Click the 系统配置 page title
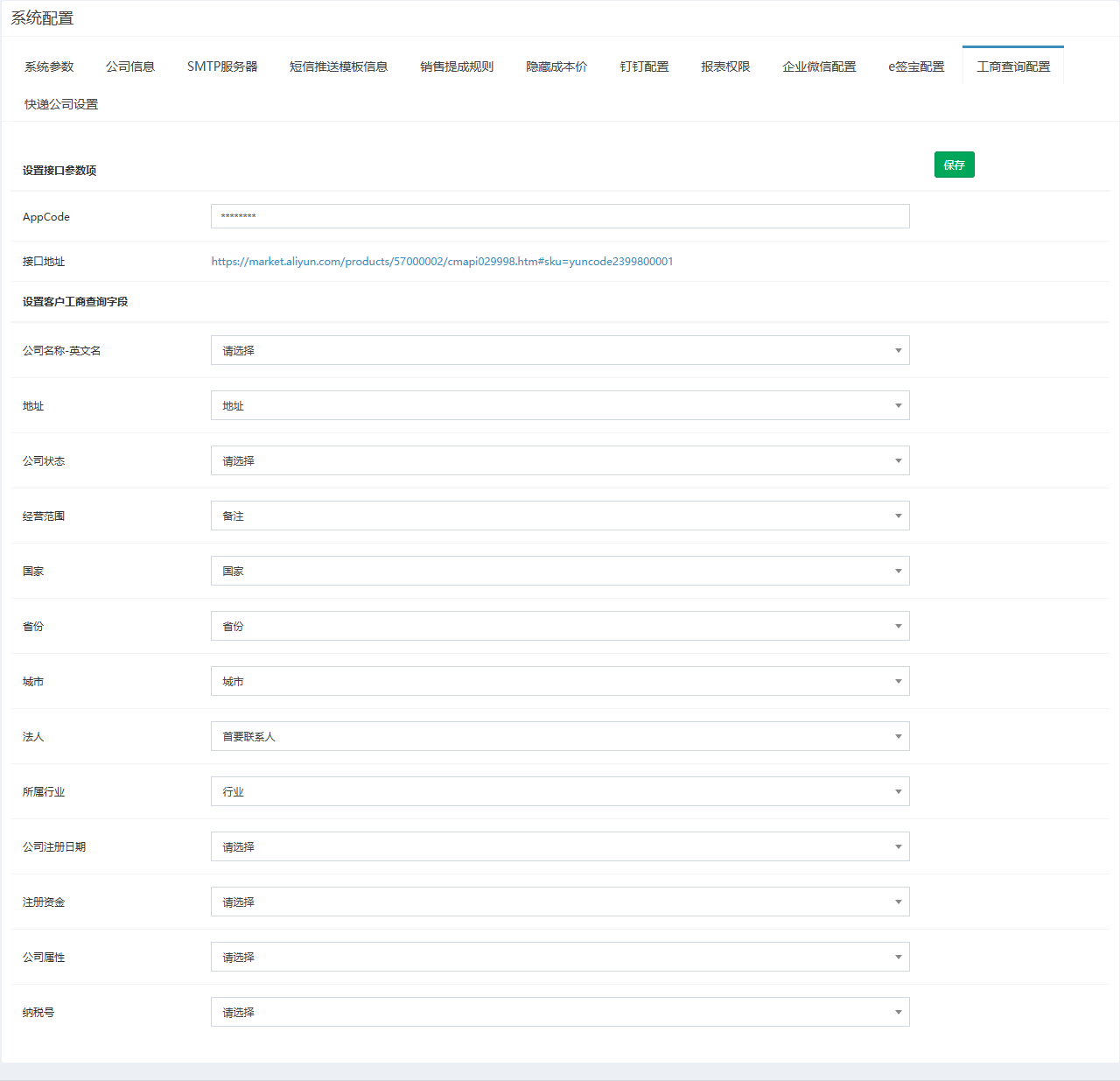 tap(42, 18)
